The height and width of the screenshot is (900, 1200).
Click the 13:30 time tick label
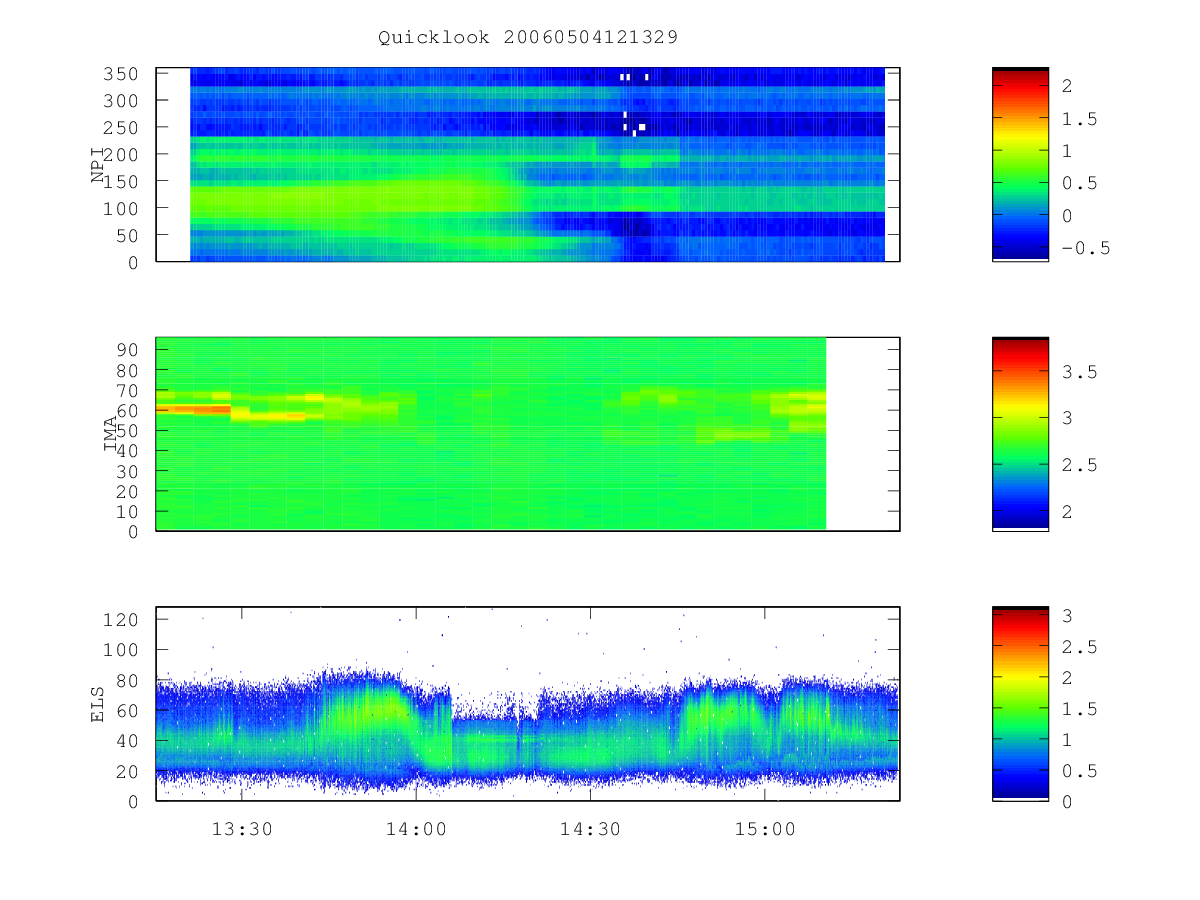coord(241,828)
